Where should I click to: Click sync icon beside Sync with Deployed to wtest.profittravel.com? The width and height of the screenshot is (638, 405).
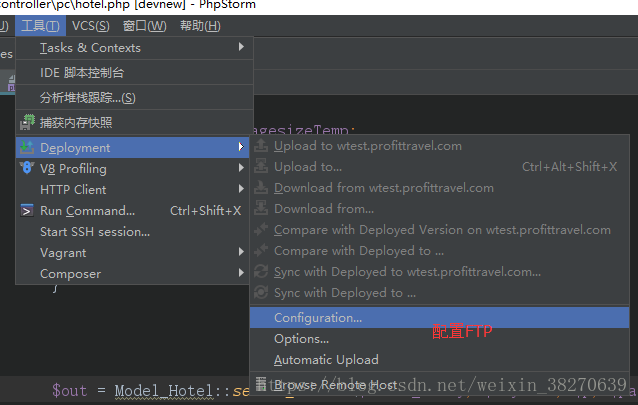[261, 271]
